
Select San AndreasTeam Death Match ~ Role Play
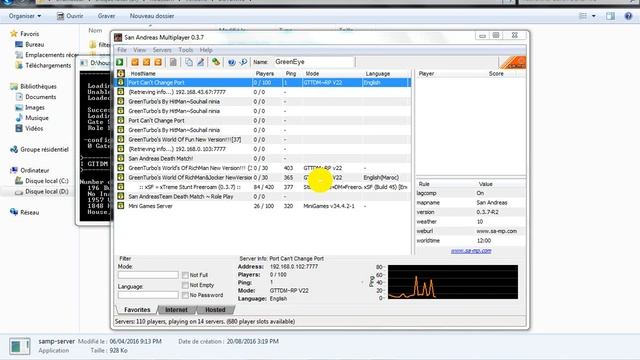263,196
